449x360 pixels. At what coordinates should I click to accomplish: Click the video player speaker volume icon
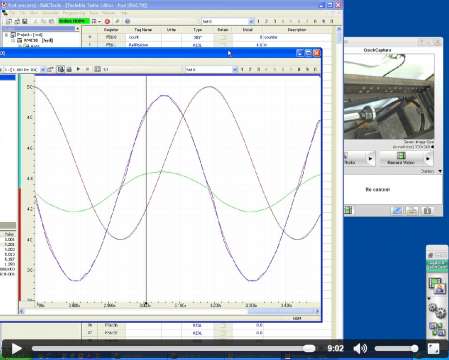360,349
